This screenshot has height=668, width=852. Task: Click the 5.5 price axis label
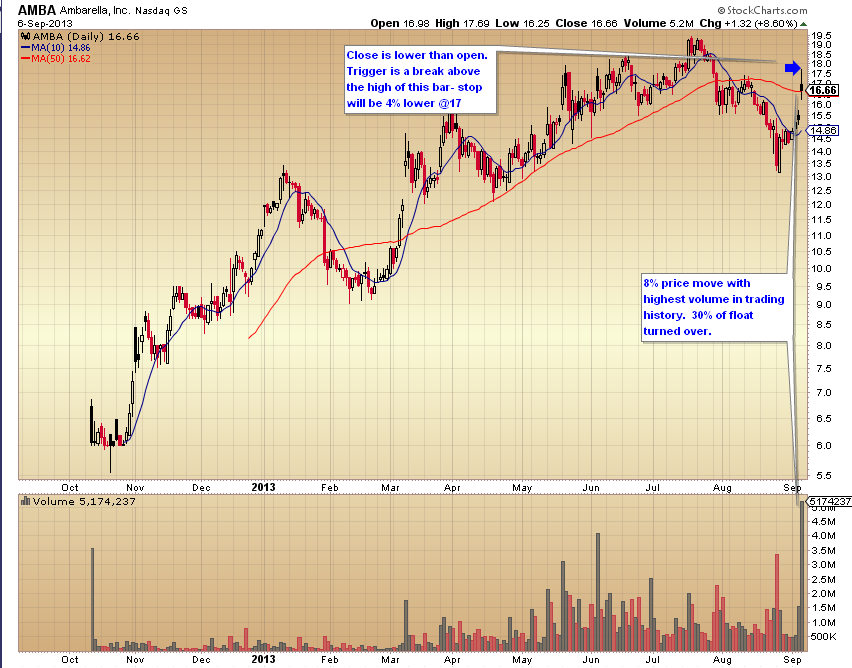824,475
